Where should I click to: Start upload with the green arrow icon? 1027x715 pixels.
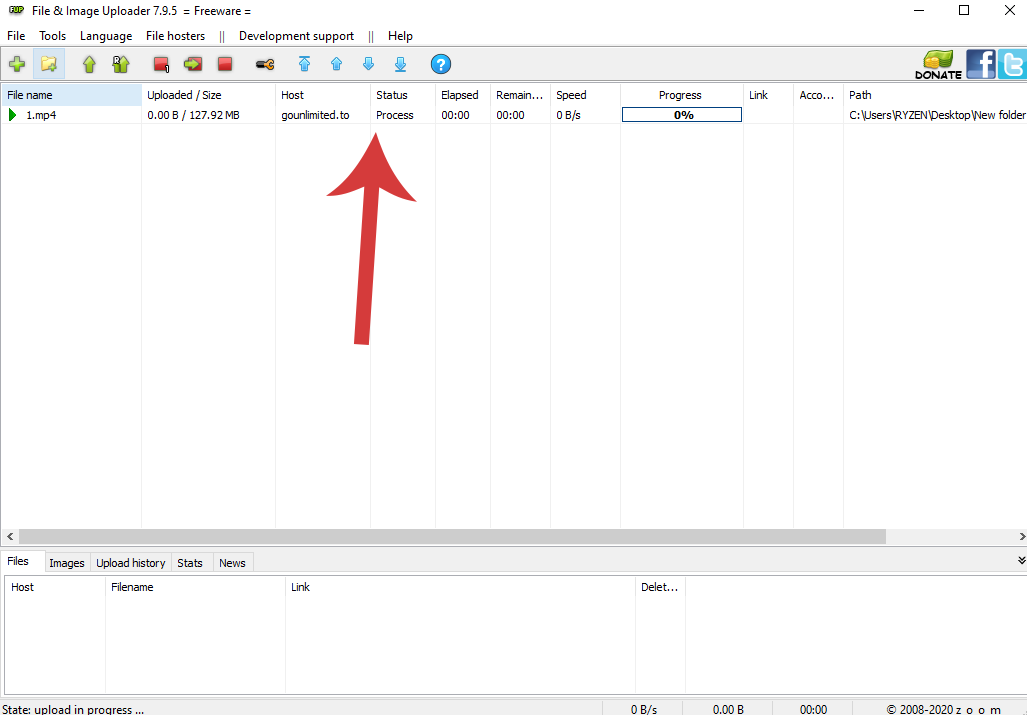tap(89, 64)
